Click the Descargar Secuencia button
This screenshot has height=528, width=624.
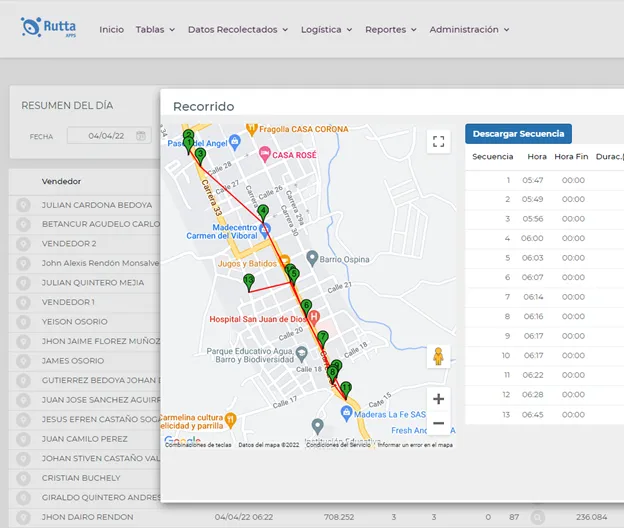click(x=518, y=134)
